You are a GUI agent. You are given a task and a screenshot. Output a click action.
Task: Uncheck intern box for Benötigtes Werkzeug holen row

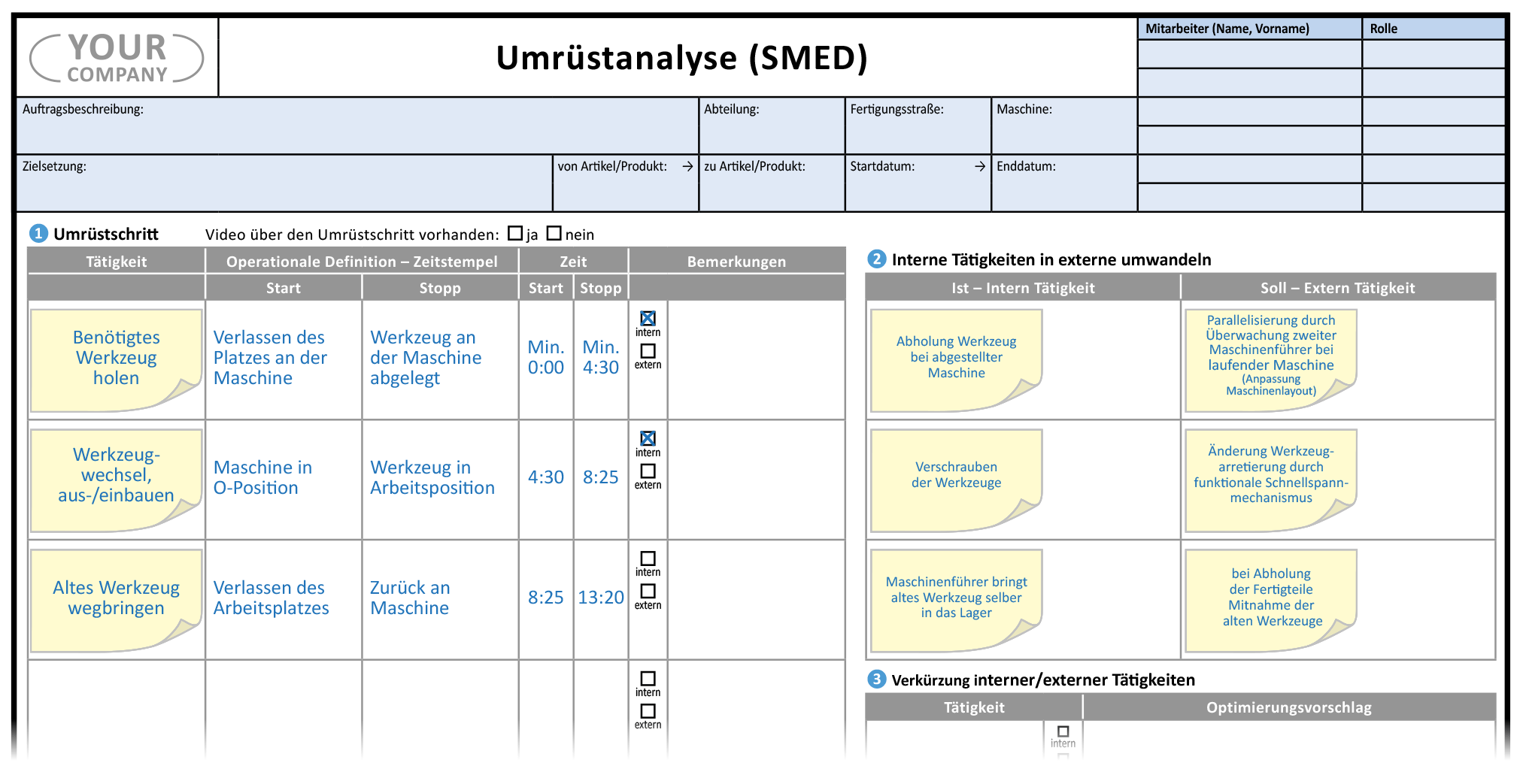[x=648, y=319]
